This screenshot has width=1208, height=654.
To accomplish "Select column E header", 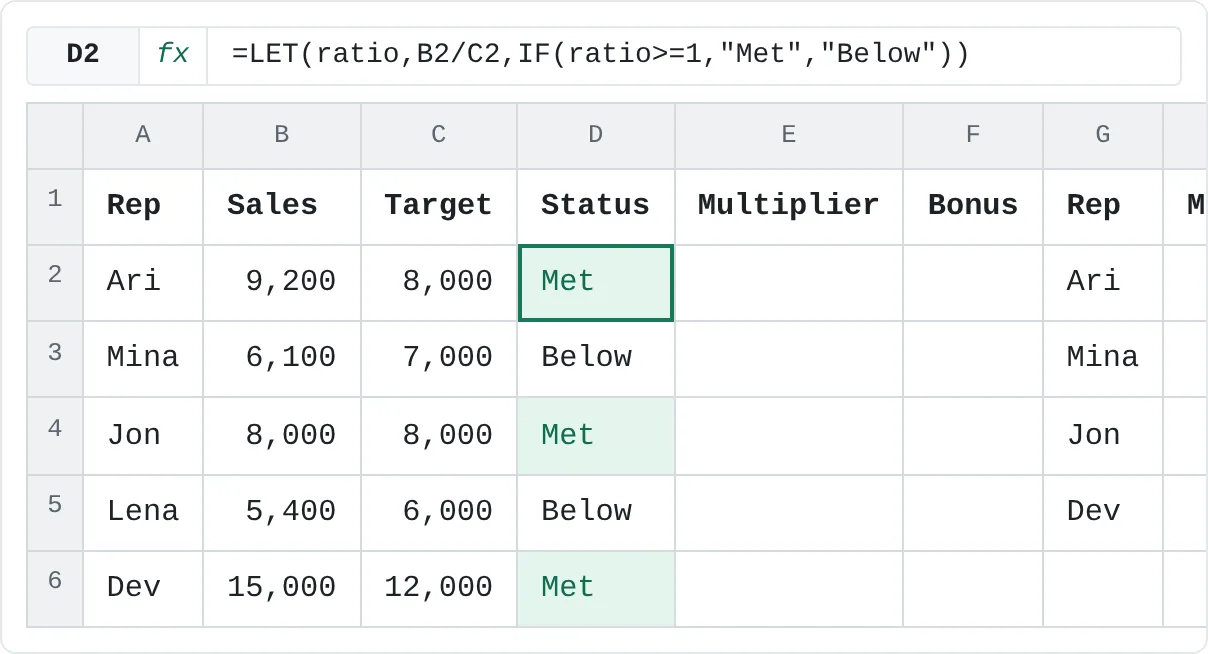I will coord(789,135).
